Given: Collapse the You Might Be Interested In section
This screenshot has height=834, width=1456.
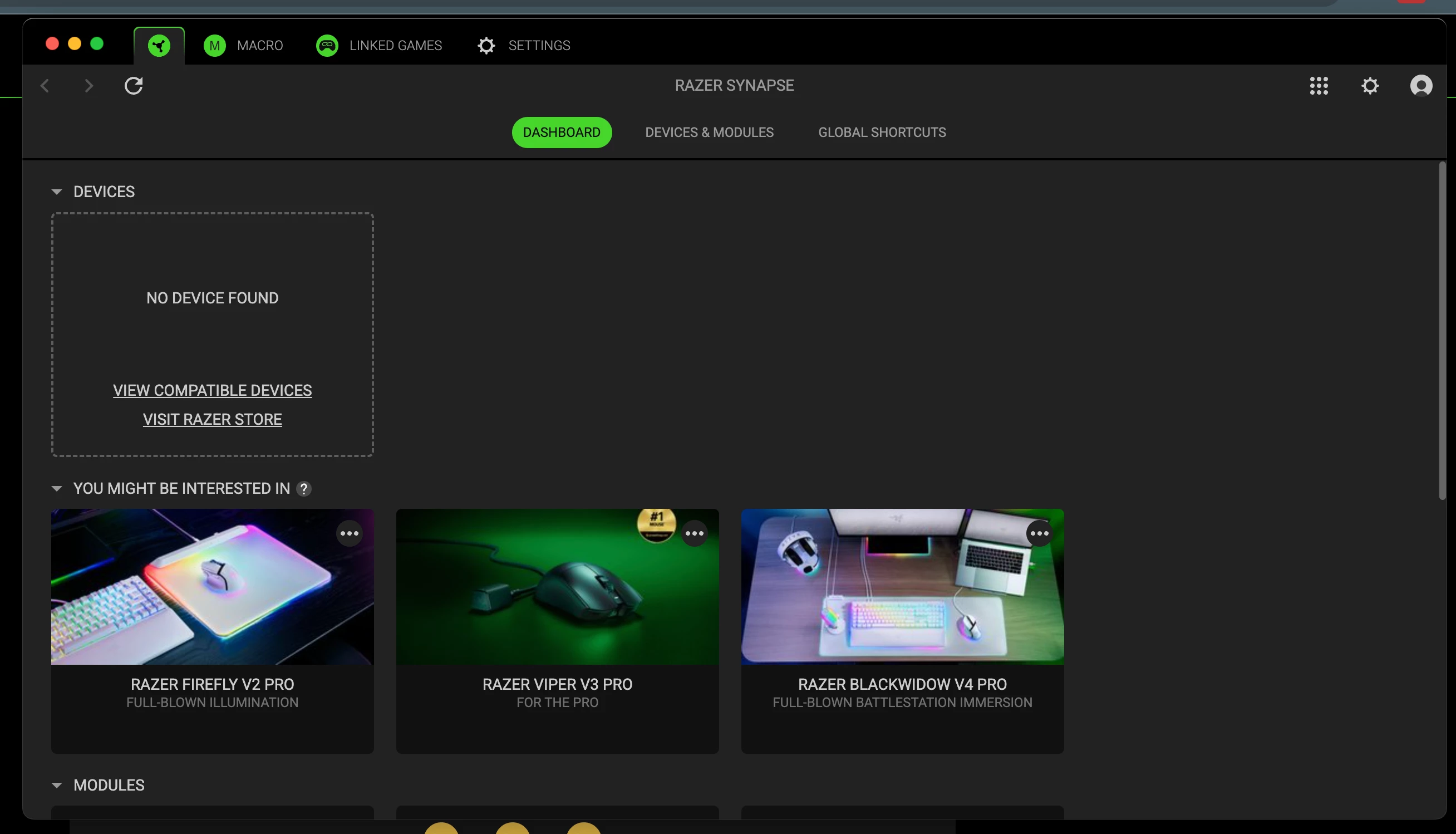Looking at the screenshot, I should pos(57,489).
